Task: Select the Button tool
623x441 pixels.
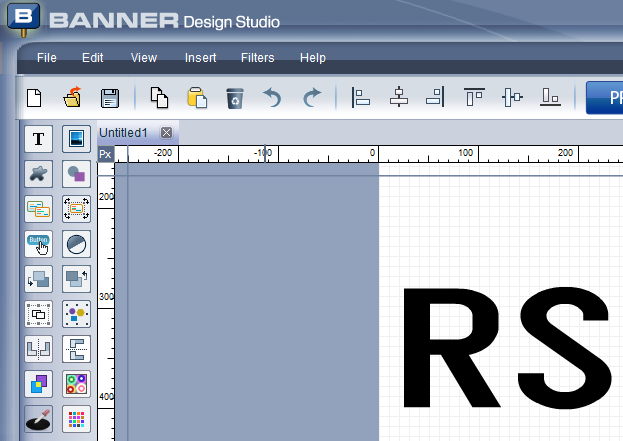Action: pos(39,244)
